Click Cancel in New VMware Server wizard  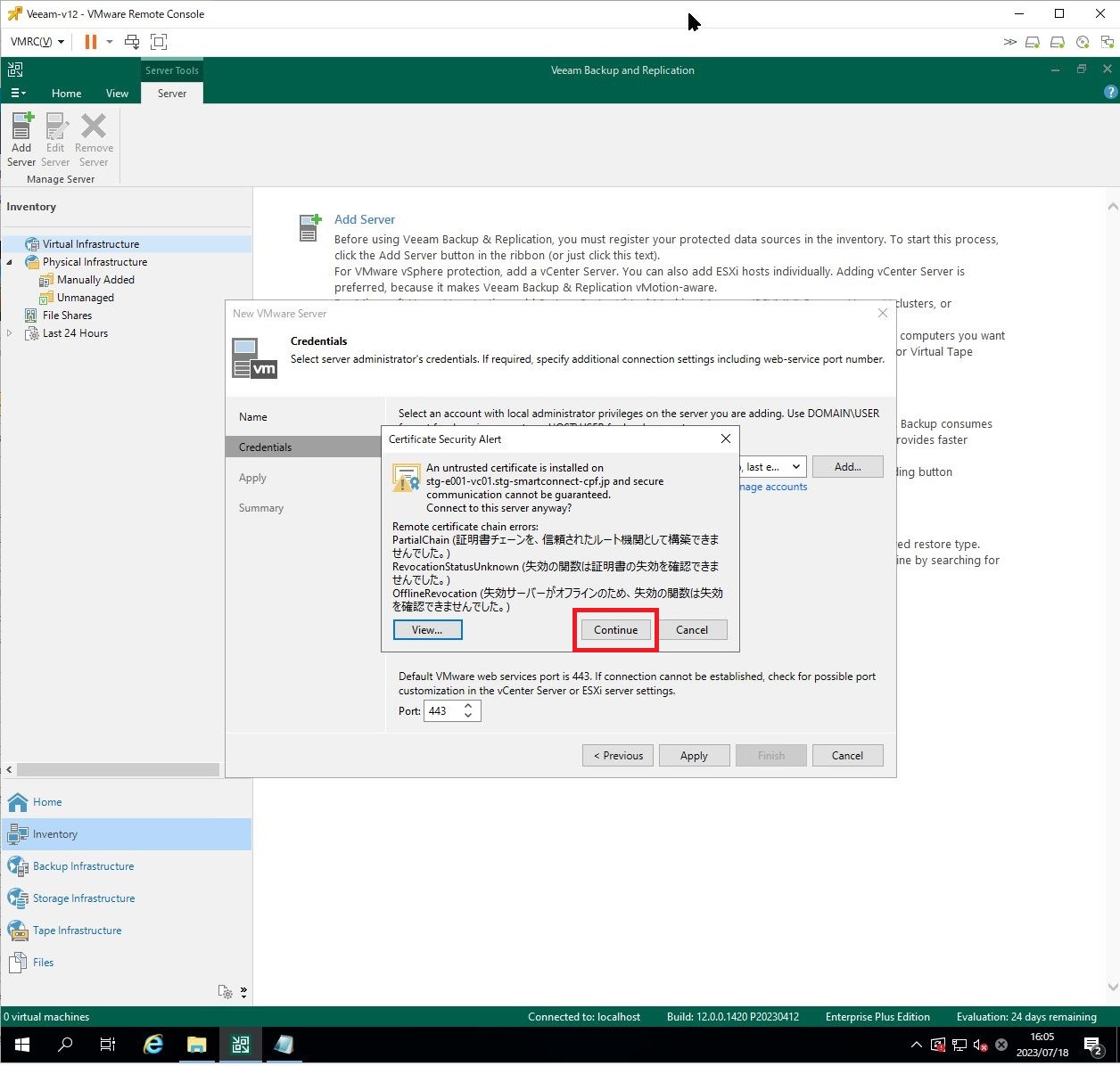(x=847, y=756)
